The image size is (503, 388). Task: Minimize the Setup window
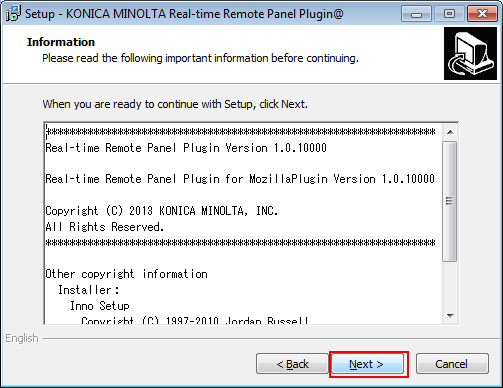[416, 14]
